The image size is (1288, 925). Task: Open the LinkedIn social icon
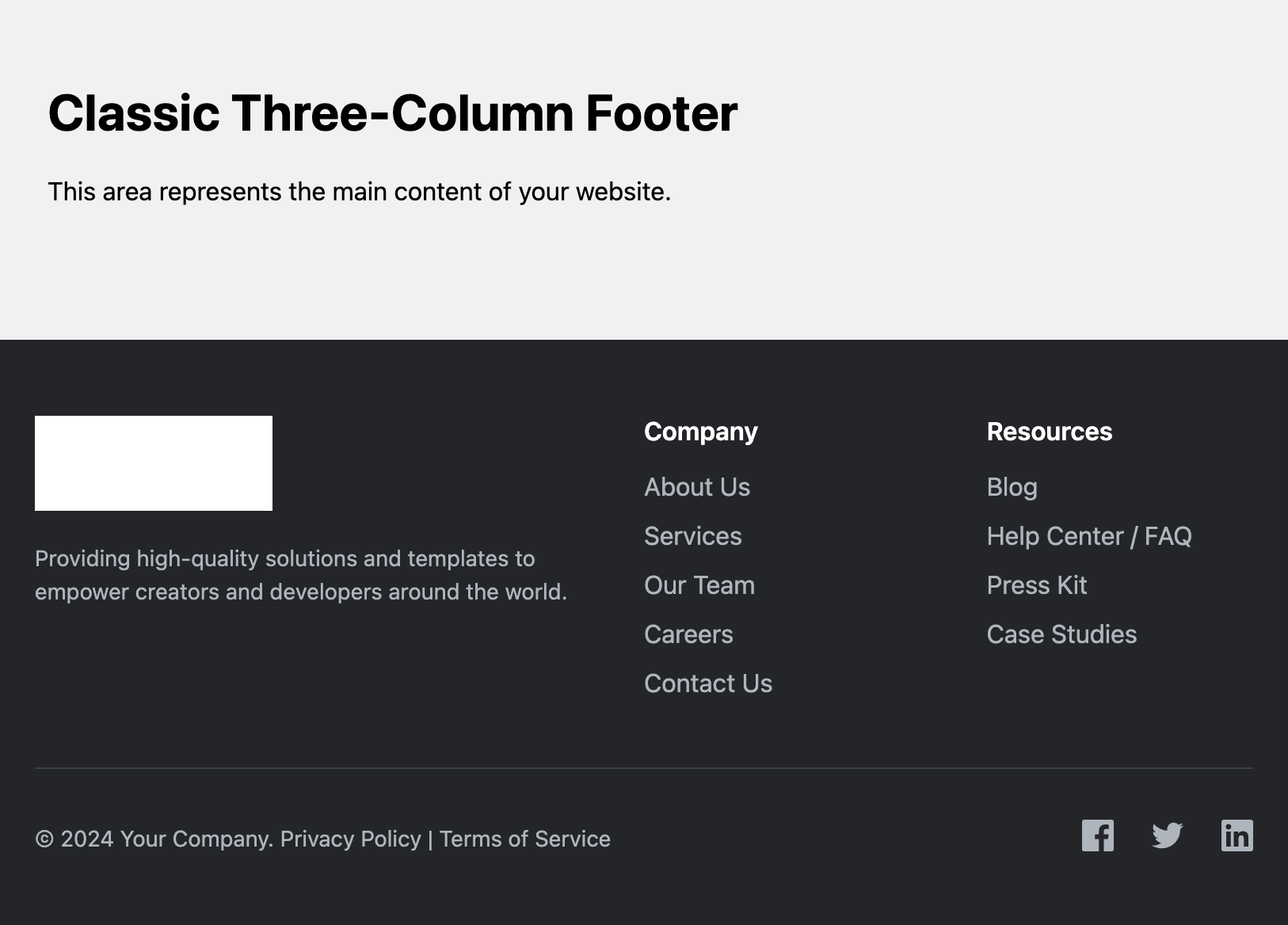(1237, 836)
